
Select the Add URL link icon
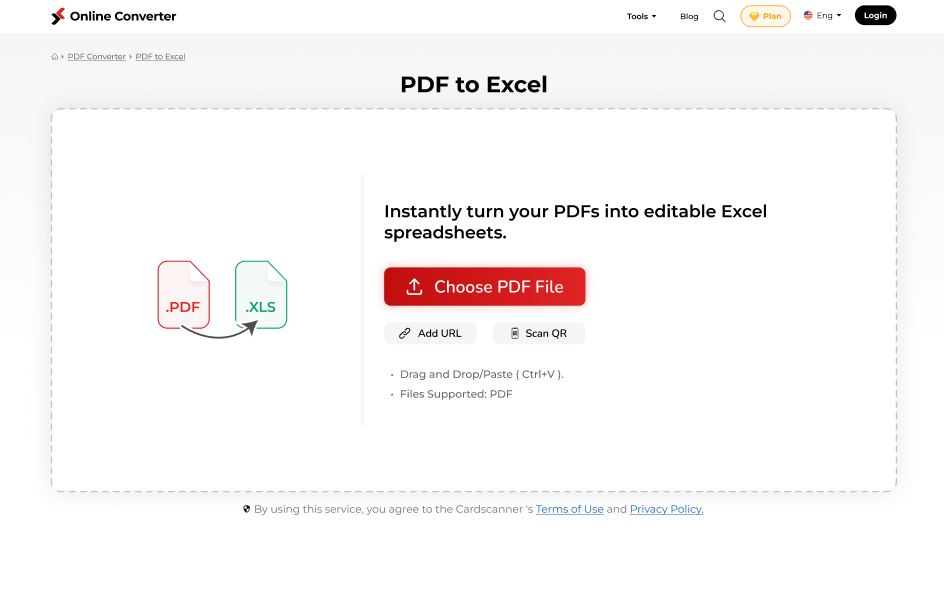[x=403, y=333]
